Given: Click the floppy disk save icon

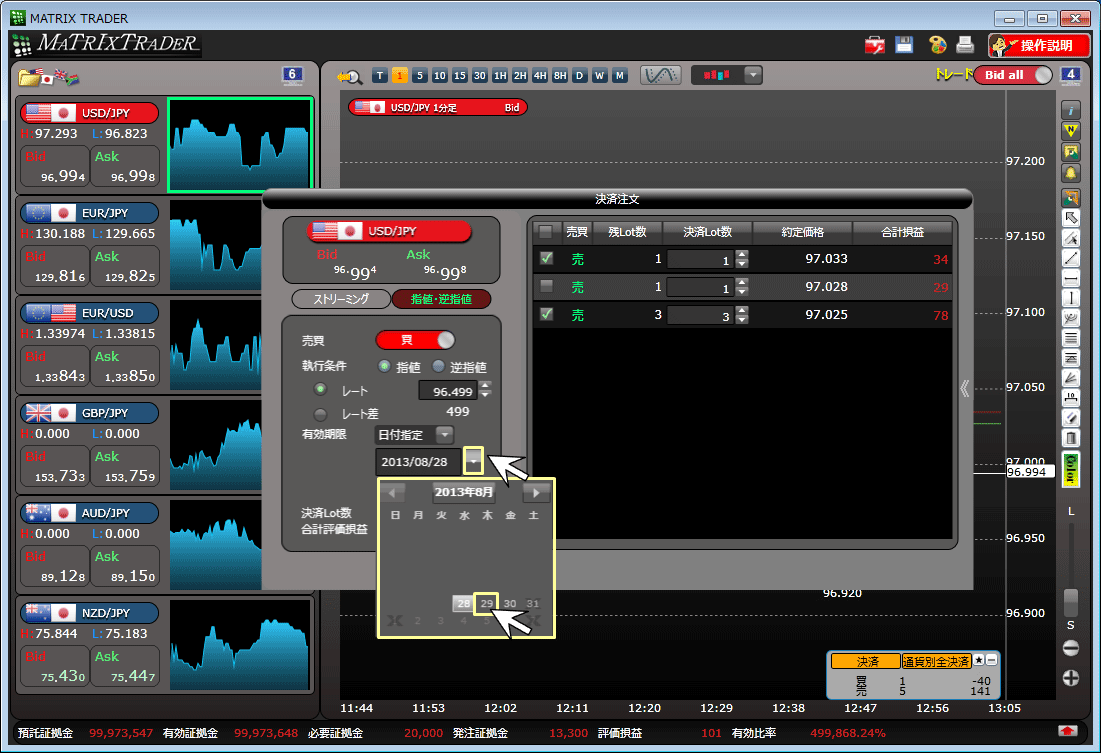Looking at the screenshot, I should point(904,44).
